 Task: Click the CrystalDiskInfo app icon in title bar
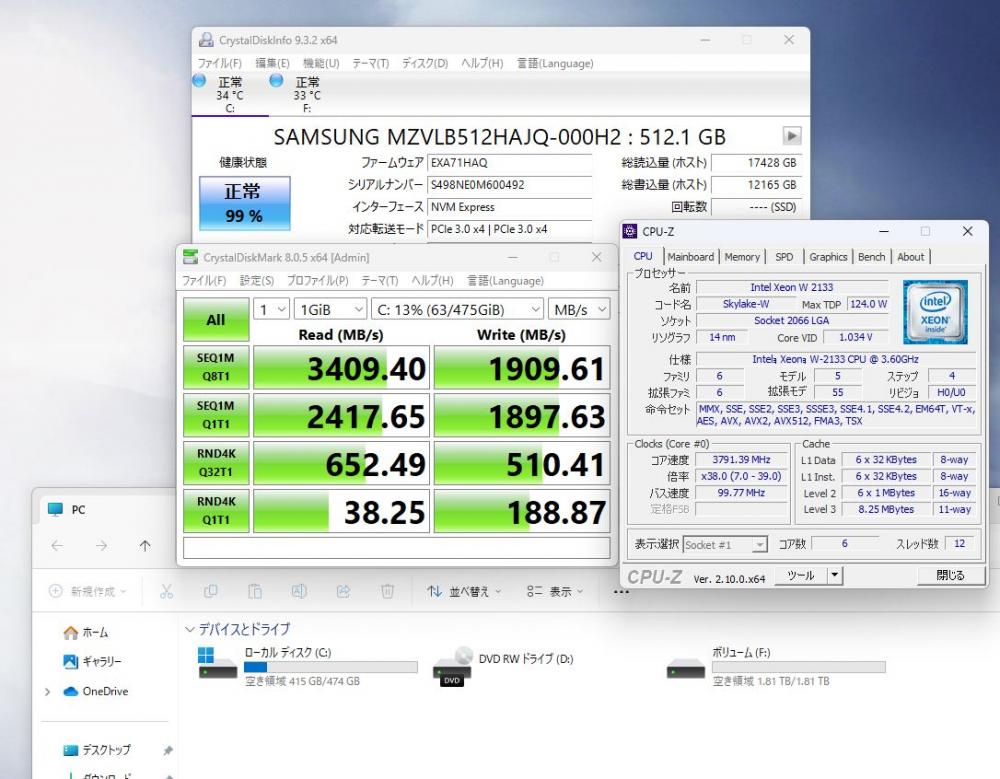coord(205,40)
